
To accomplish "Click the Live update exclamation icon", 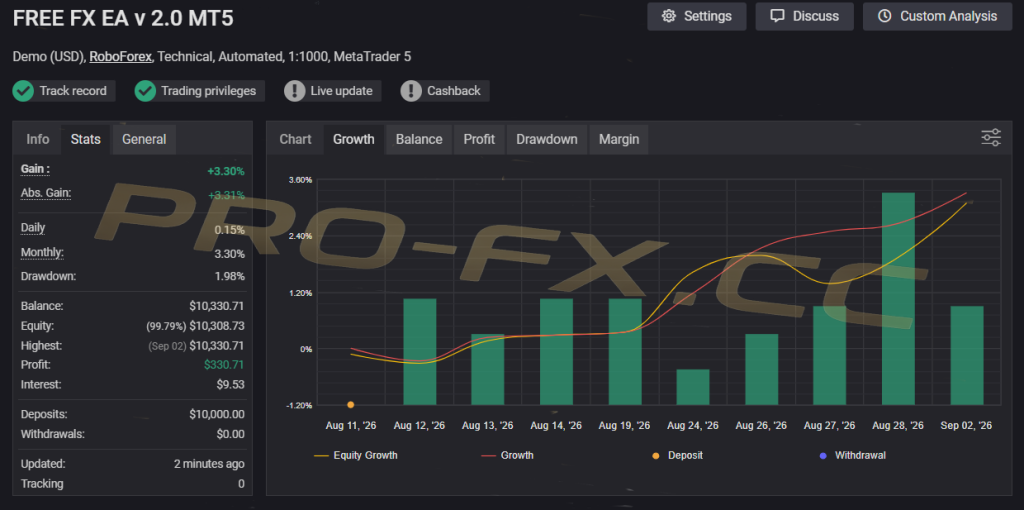I will pos(295,91).
